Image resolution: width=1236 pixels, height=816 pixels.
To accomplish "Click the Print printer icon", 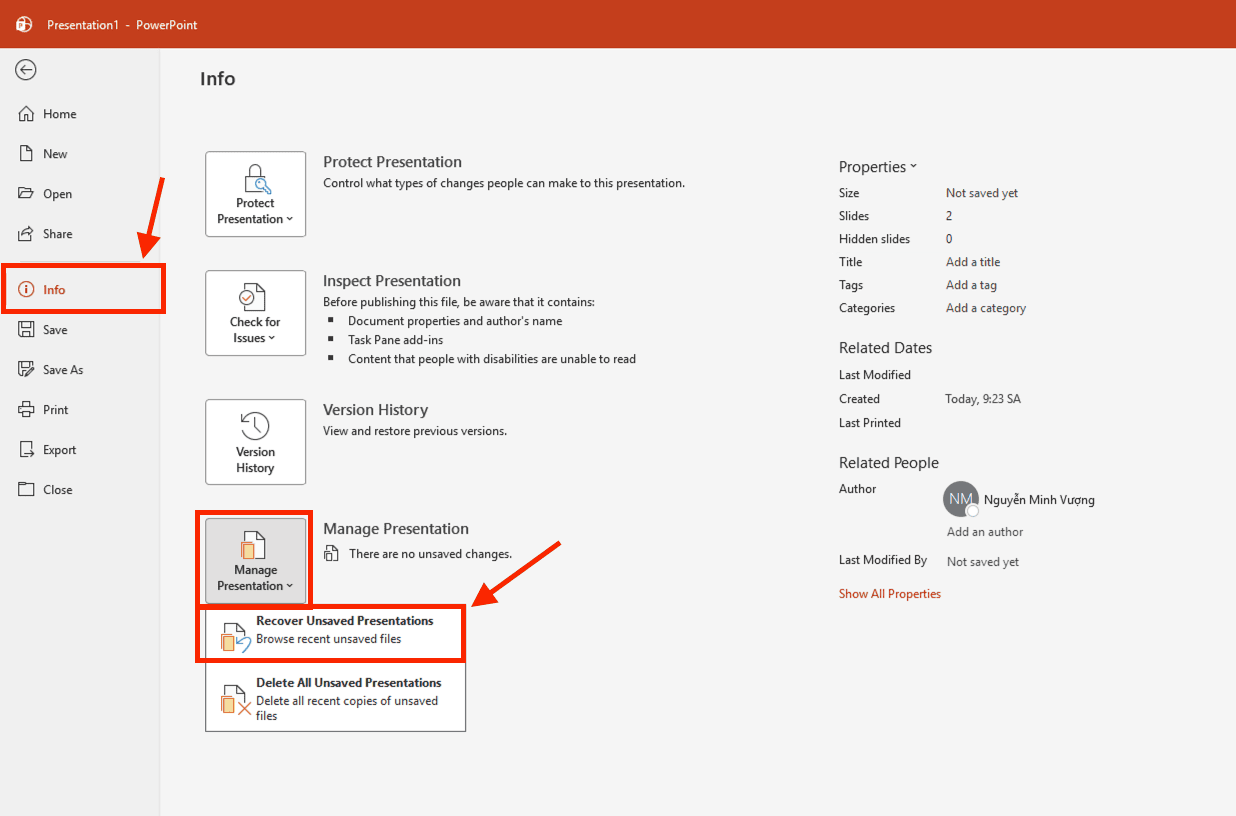I will coord(26,410).
